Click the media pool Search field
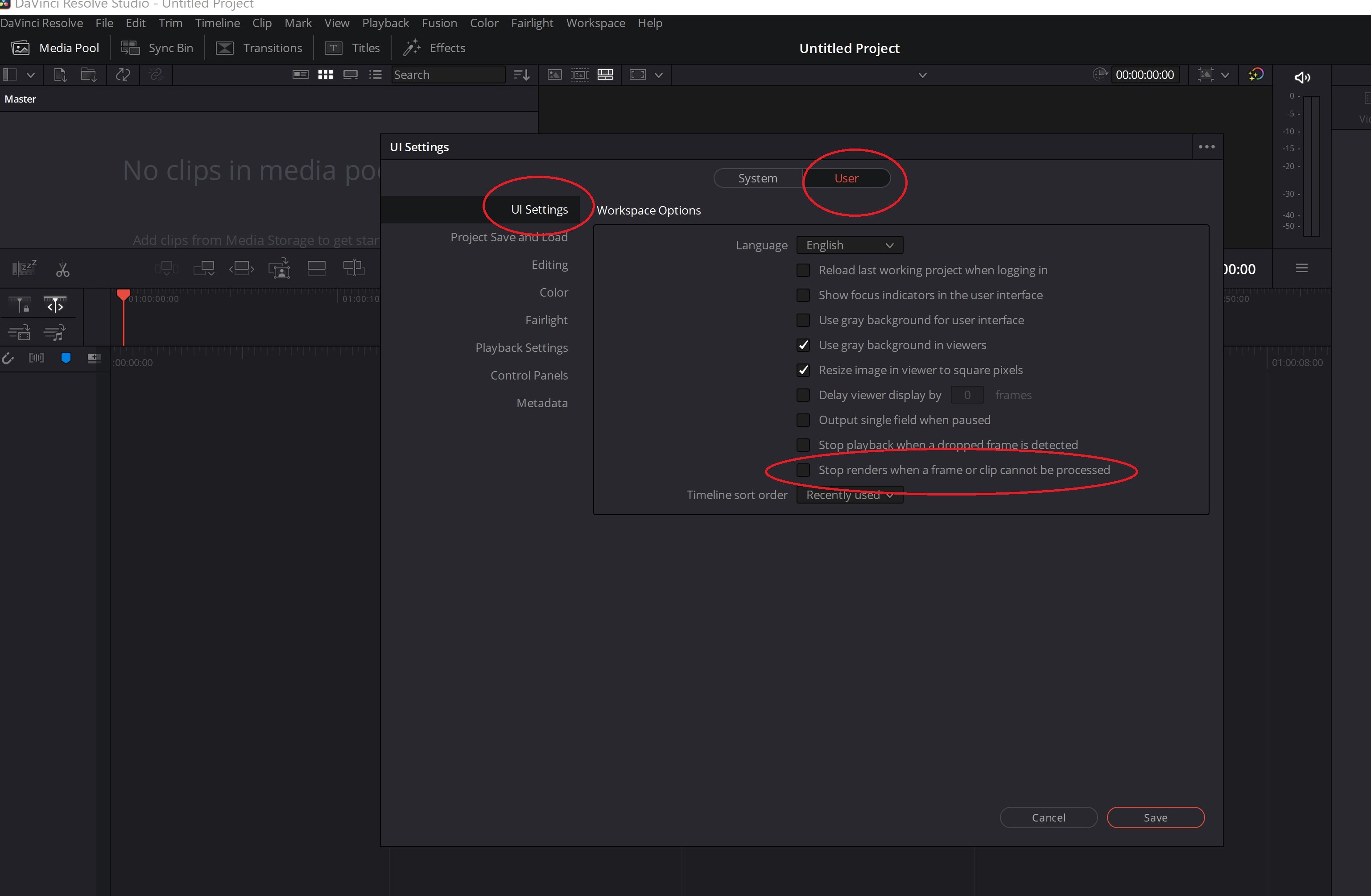 pos(448,75)
